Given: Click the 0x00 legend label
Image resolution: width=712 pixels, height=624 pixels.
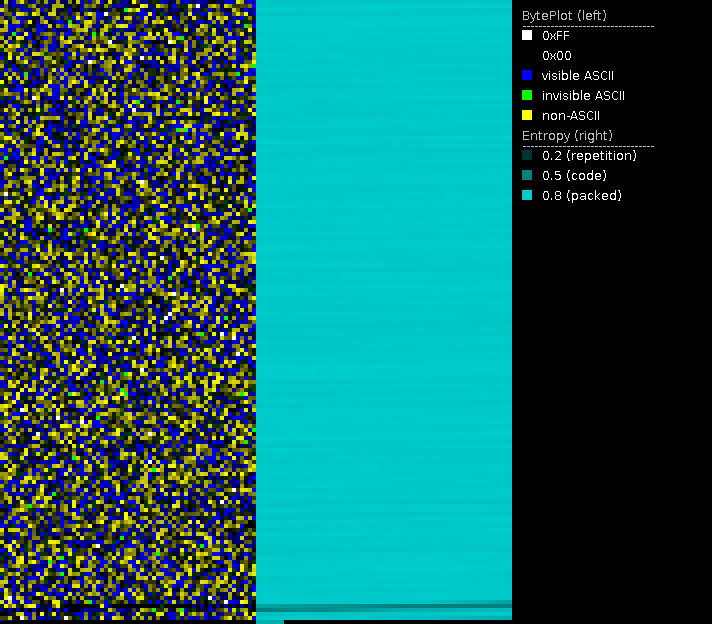Looking at the screenshot, I should [556, 56].
